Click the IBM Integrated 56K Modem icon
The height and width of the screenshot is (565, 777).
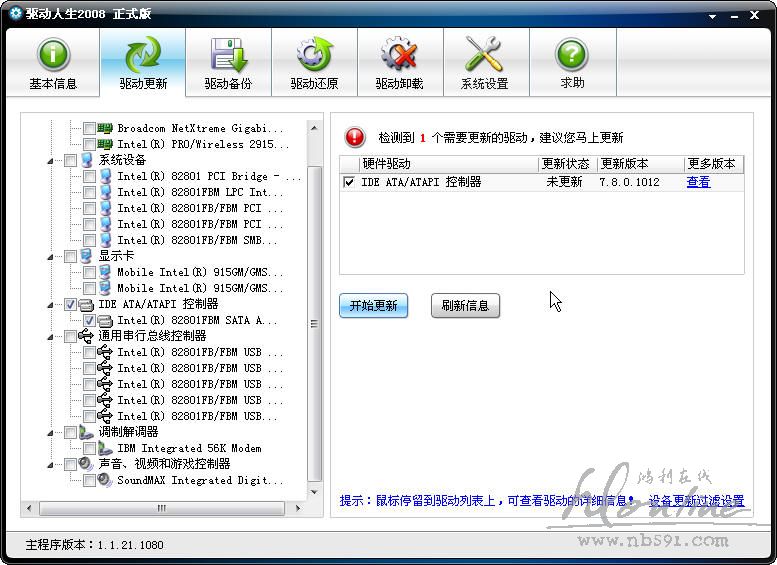click(x=105, y=448)
